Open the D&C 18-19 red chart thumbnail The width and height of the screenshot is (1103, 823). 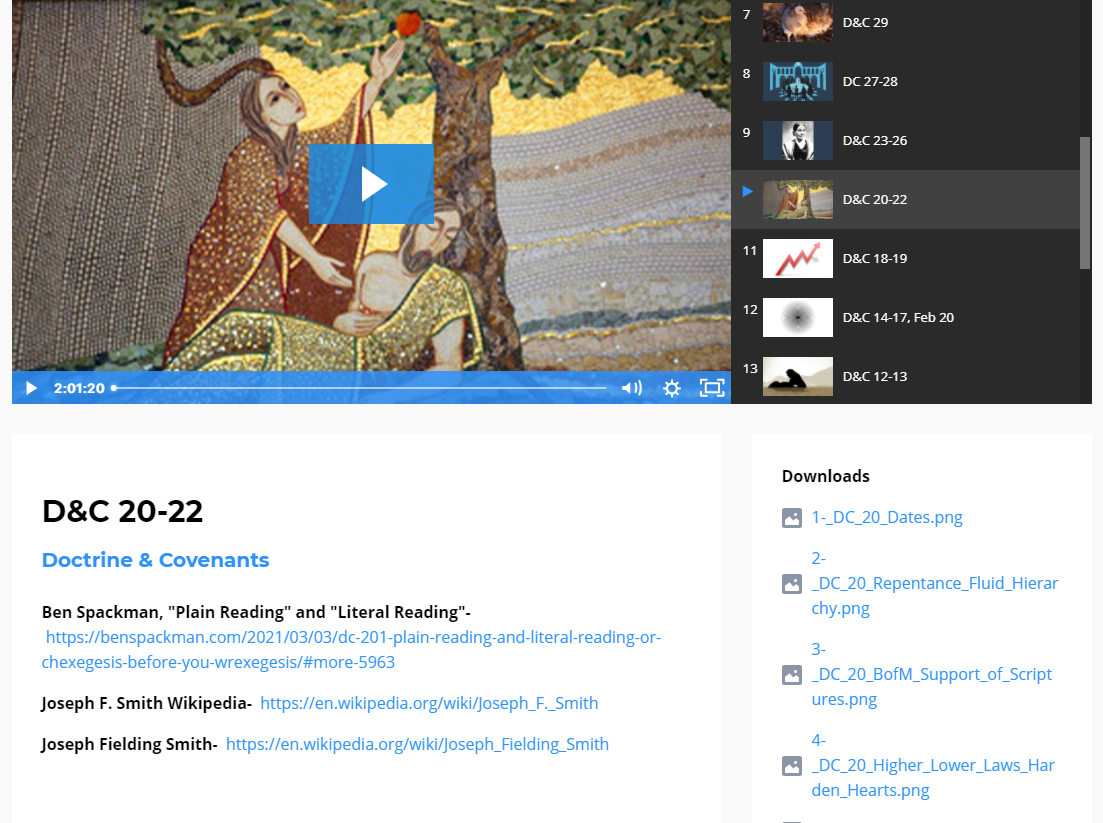798,259
